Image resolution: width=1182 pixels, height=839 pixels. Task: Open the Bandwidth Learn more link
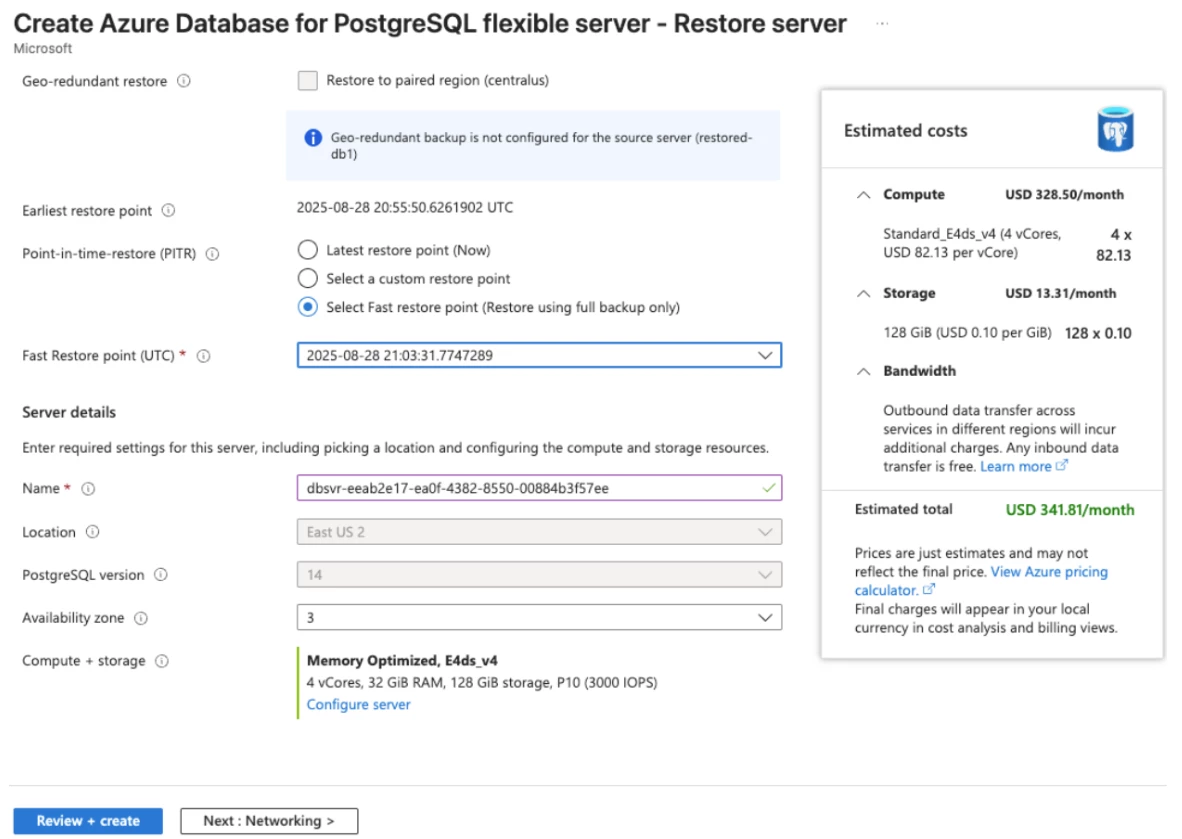click(1024, 467)
